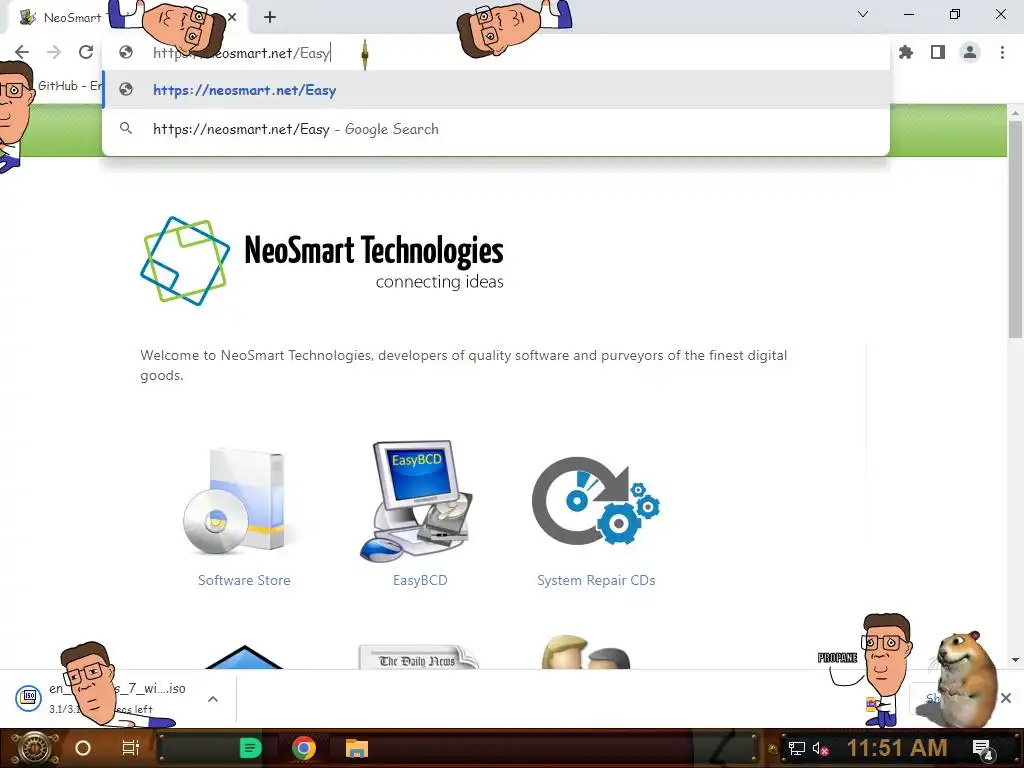Open the Chrome three-dot menu
1024x768 pixels.
(x=1002, y=52)
